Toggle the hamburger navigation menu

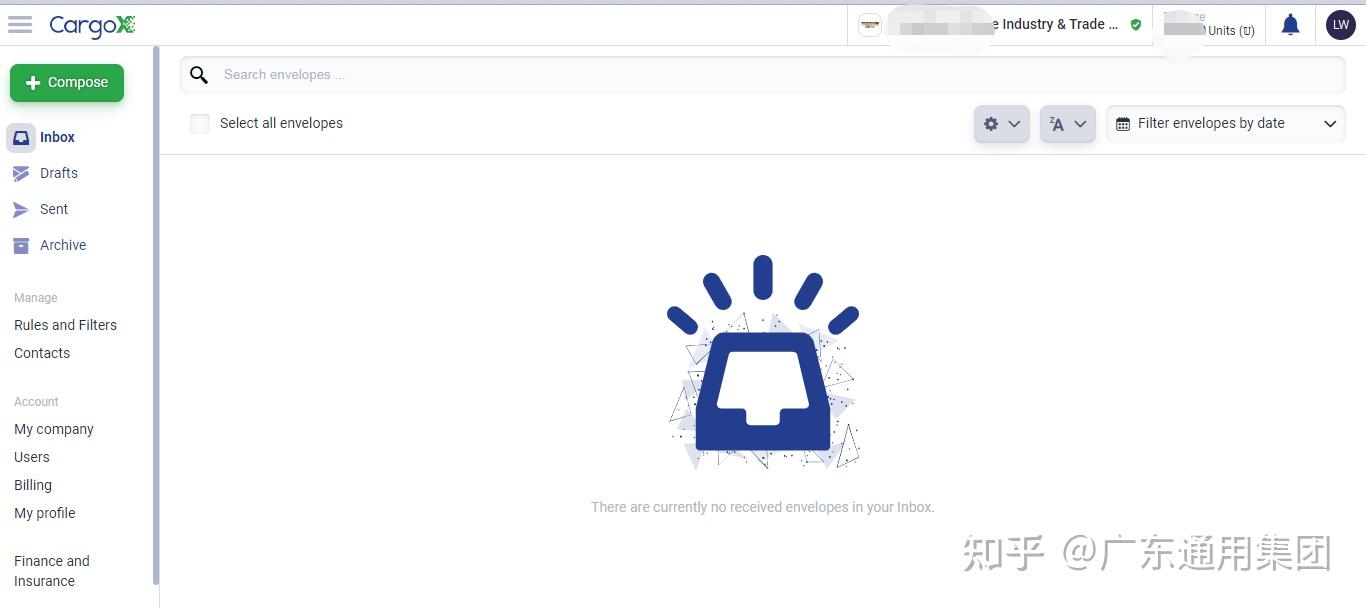point(20,24)
